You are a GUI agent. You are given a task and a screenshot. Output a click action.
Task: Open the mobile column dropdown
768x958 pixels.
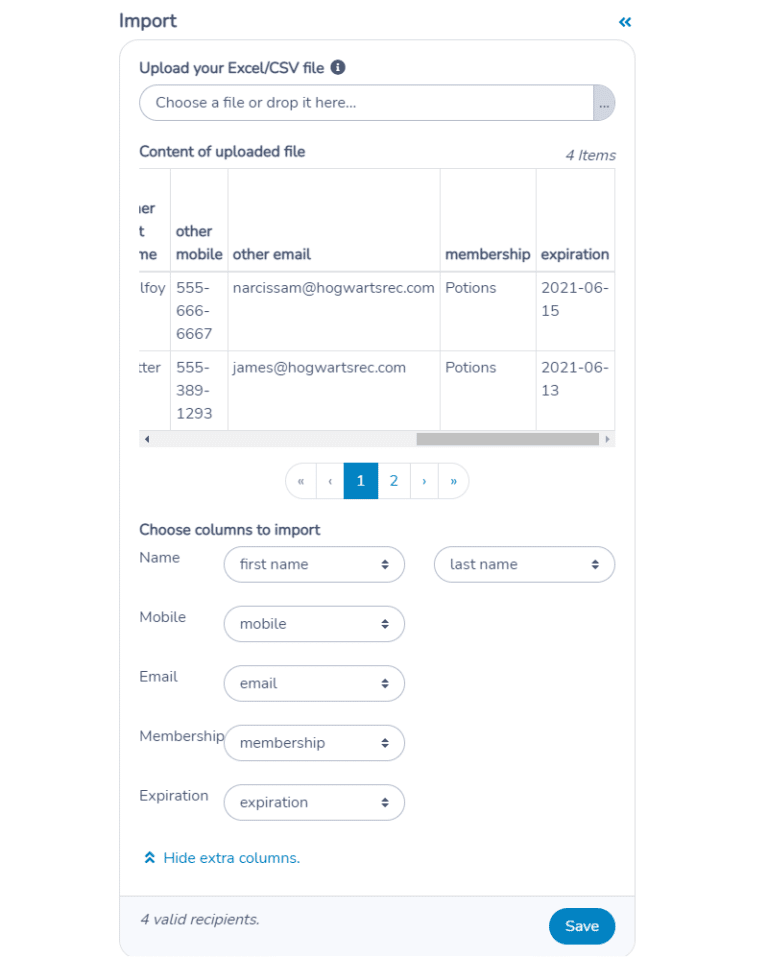(314, 624)
